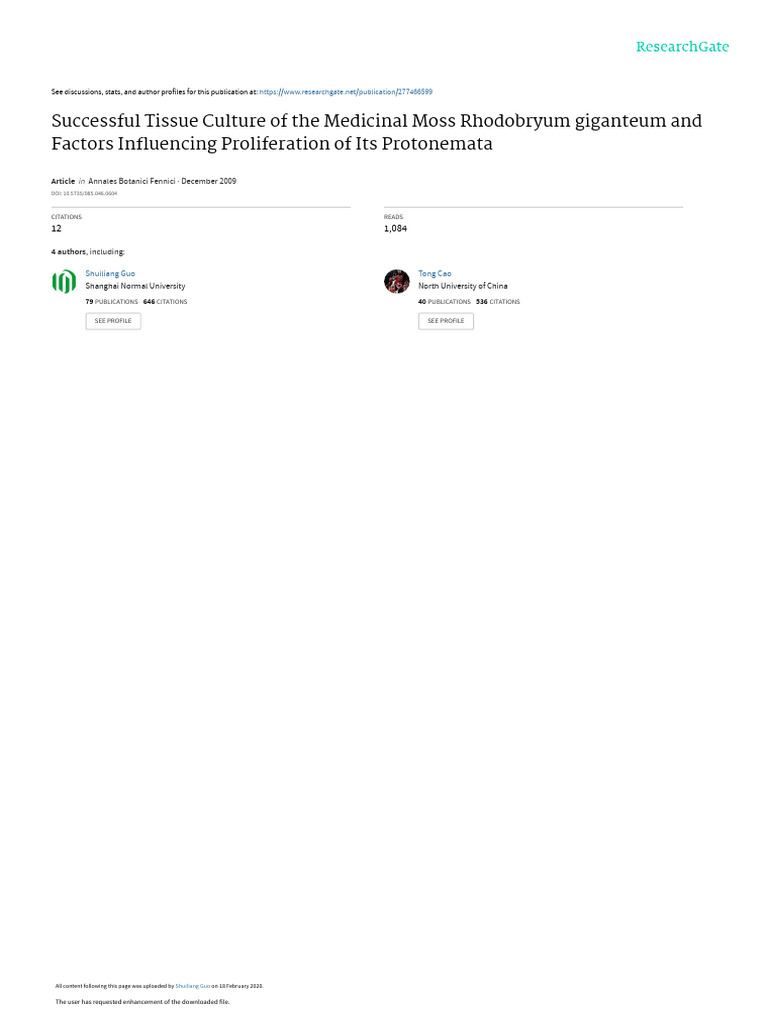The image size is (768, 1024).
Task: Click North University of China affiliation
Action: (x=463, y=286)
